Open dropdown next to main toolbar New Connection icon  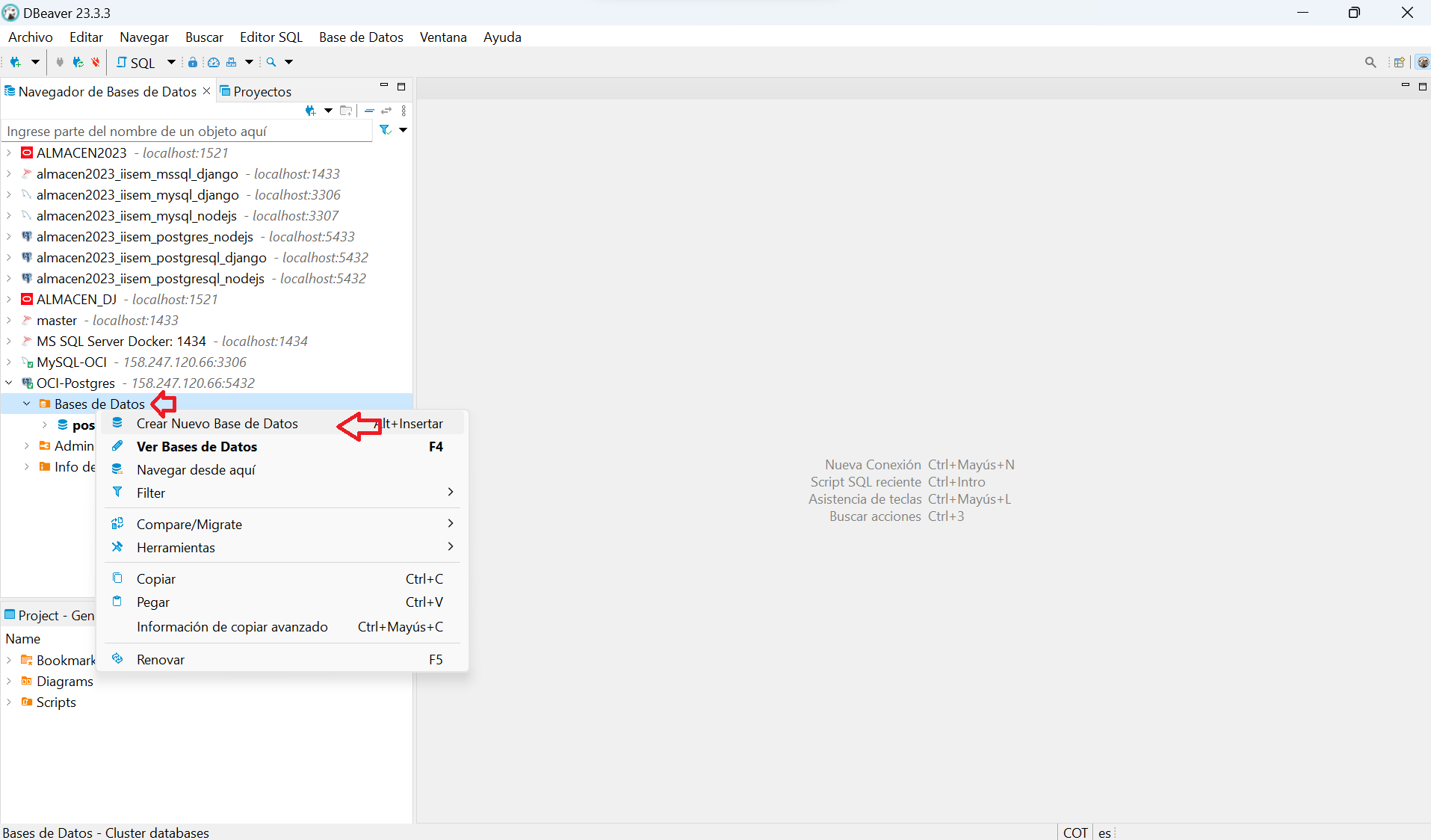point(34,62)
